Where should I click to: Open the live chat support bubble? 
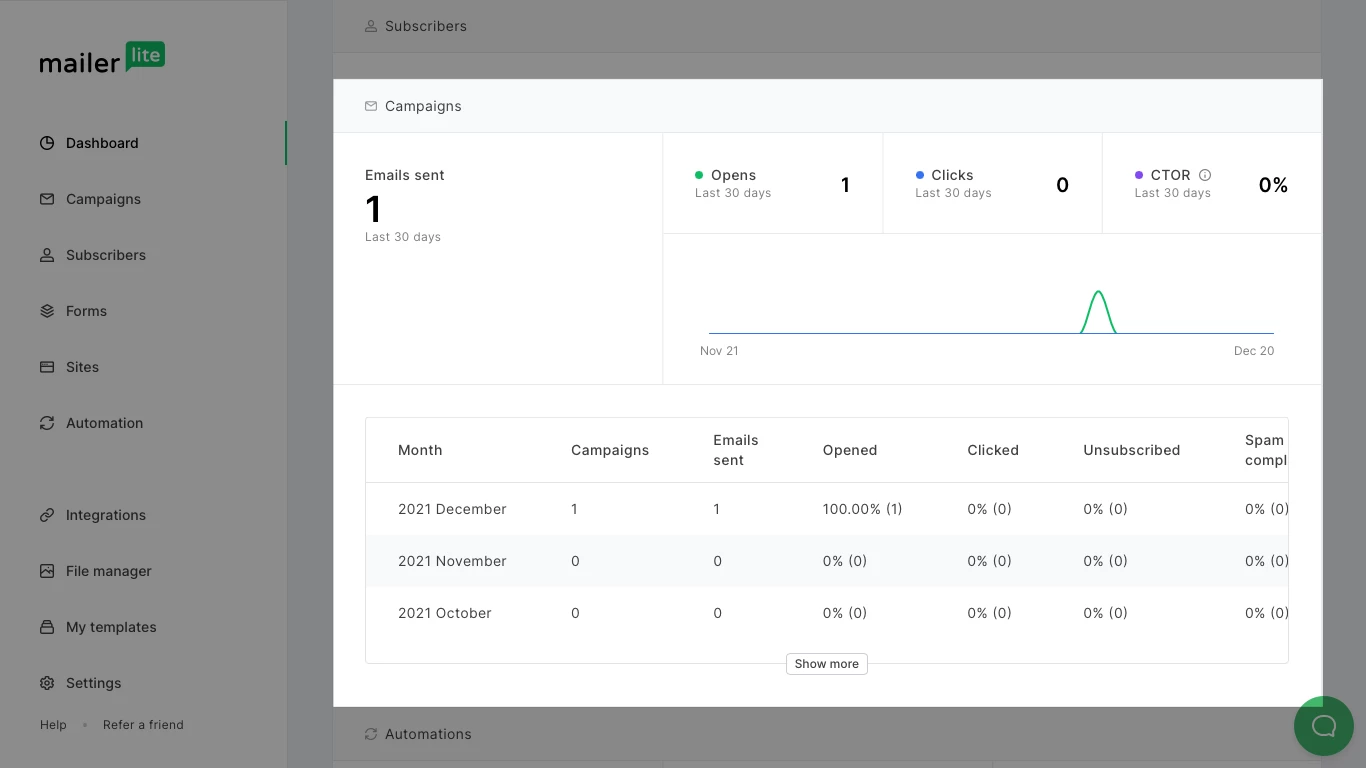1323,726
